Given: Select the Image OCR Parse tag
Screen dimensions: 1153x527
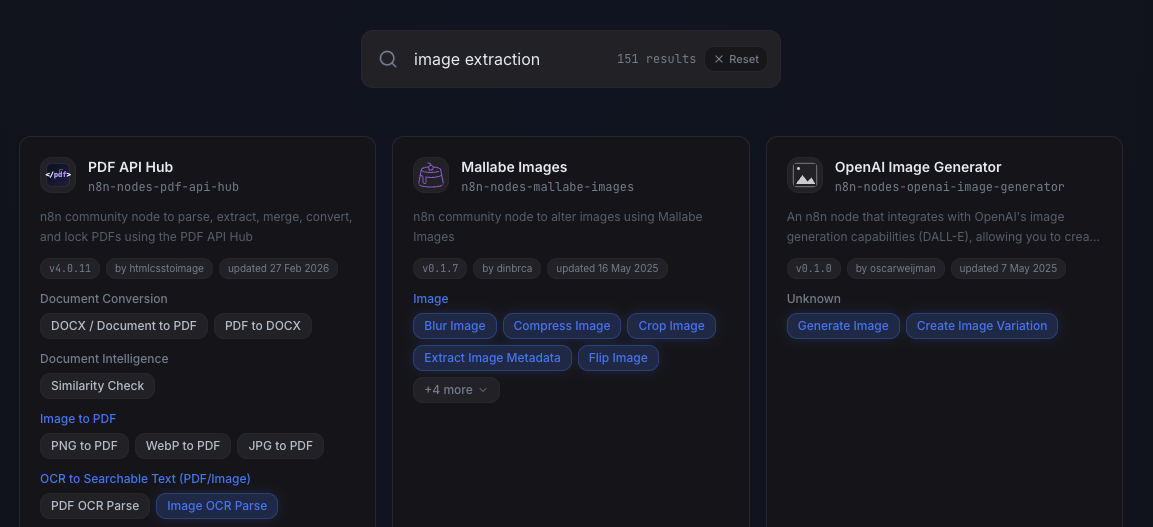Looking at the screenshot, I should 217,506.
